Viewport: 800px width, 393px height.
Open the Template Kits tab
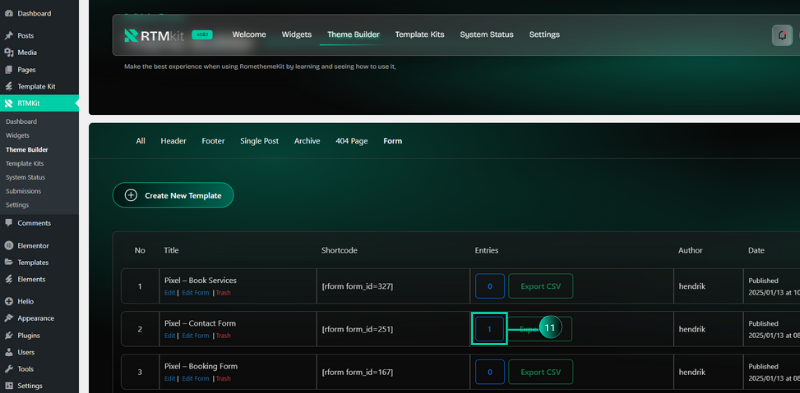[419, 35]
